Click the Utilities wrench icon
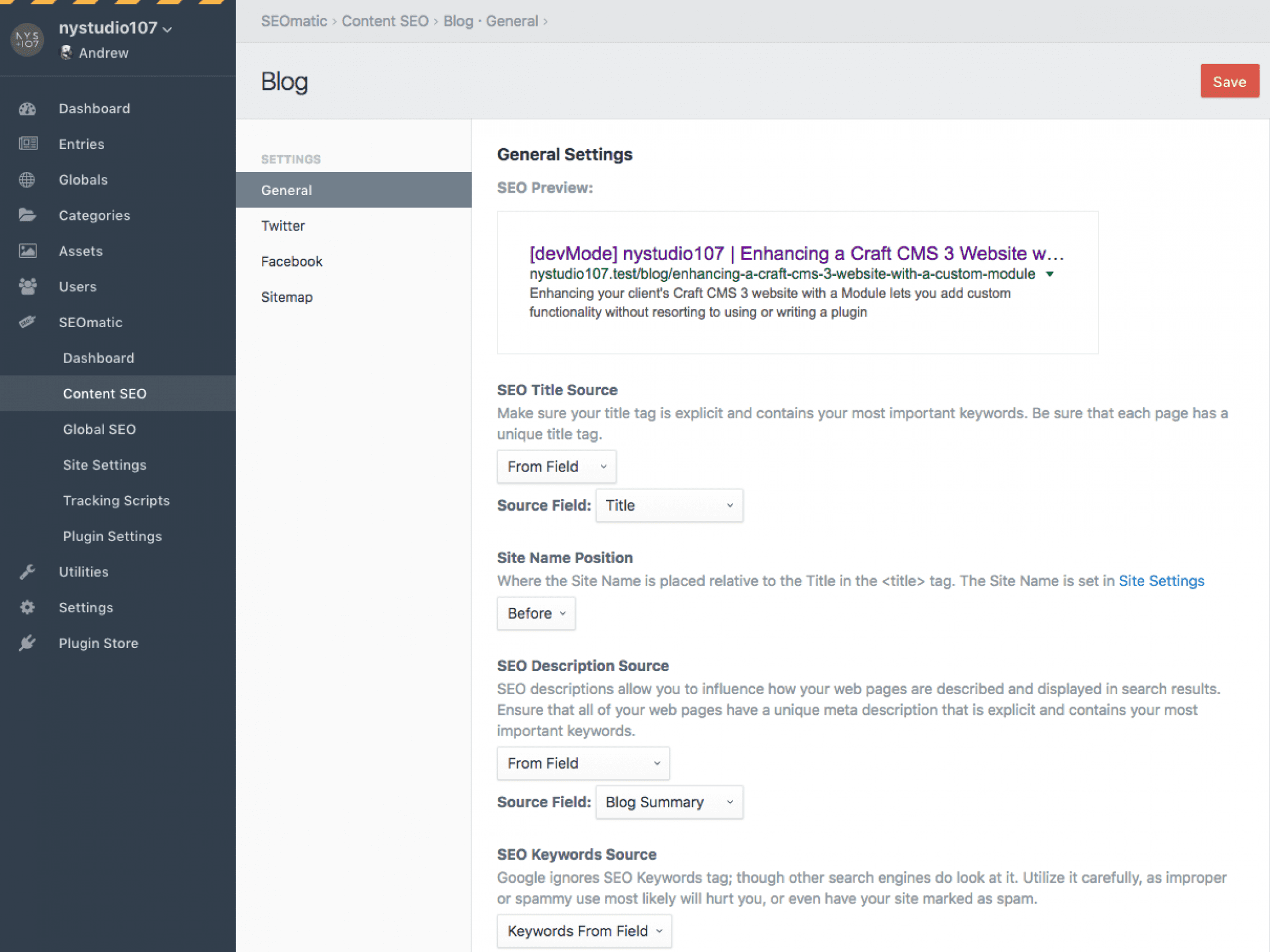This screenshot has width=1270, height=952. point(27,572)
